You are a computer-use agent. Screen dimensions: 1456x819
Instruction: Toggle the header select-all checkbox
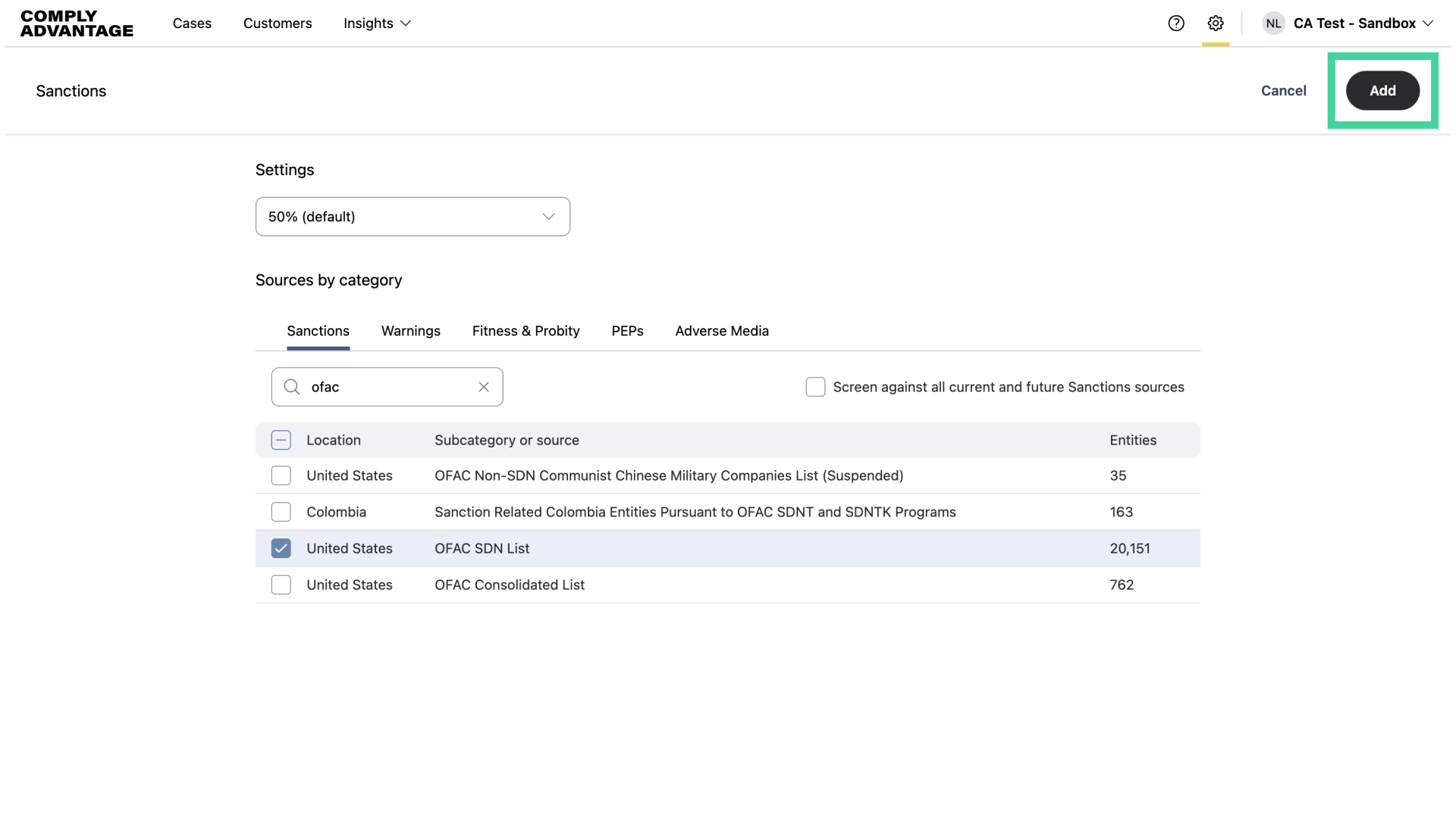coord(281,440)
